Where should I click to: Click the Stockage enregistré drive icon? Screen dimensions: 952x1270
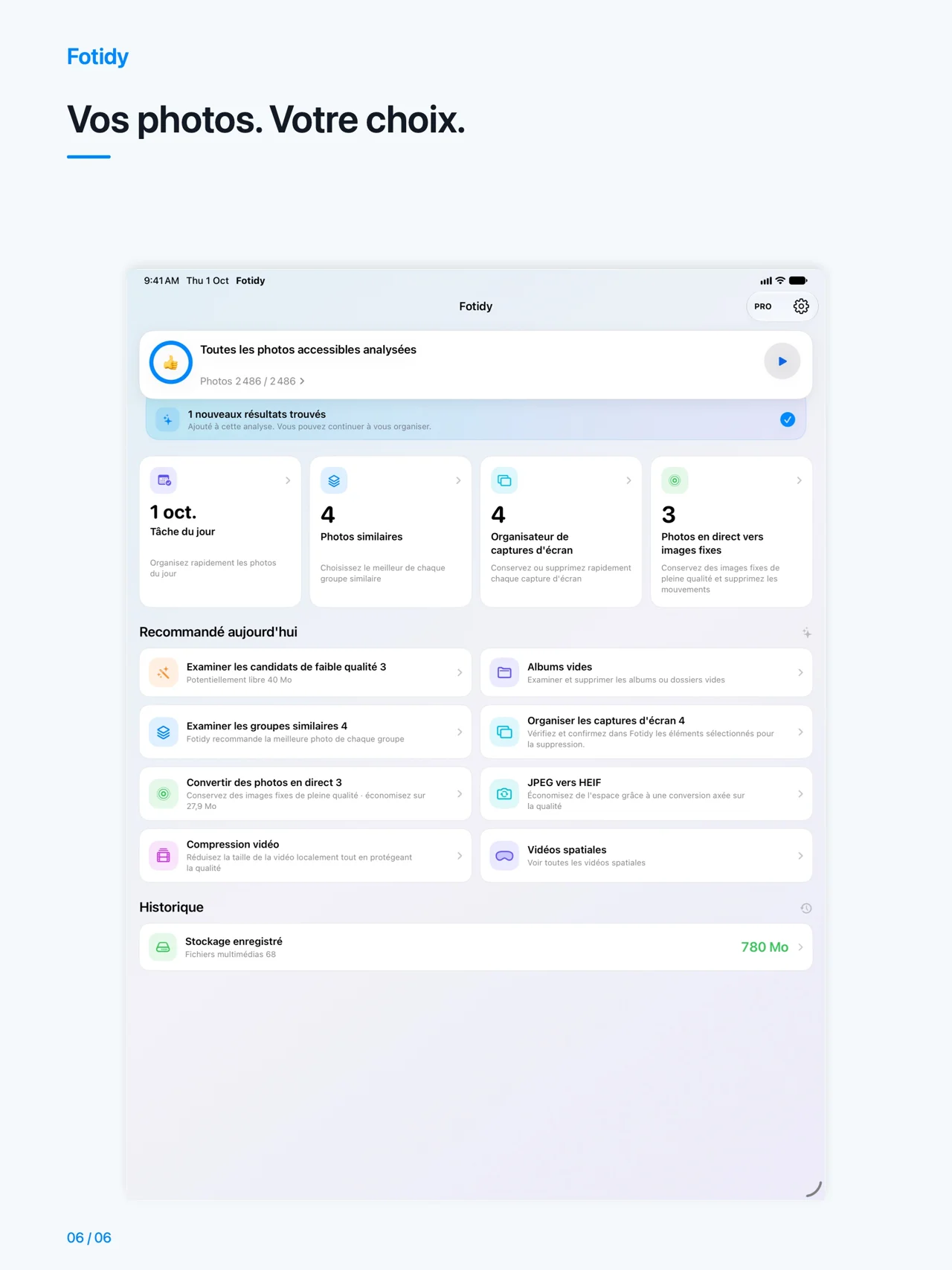point(163,947)
